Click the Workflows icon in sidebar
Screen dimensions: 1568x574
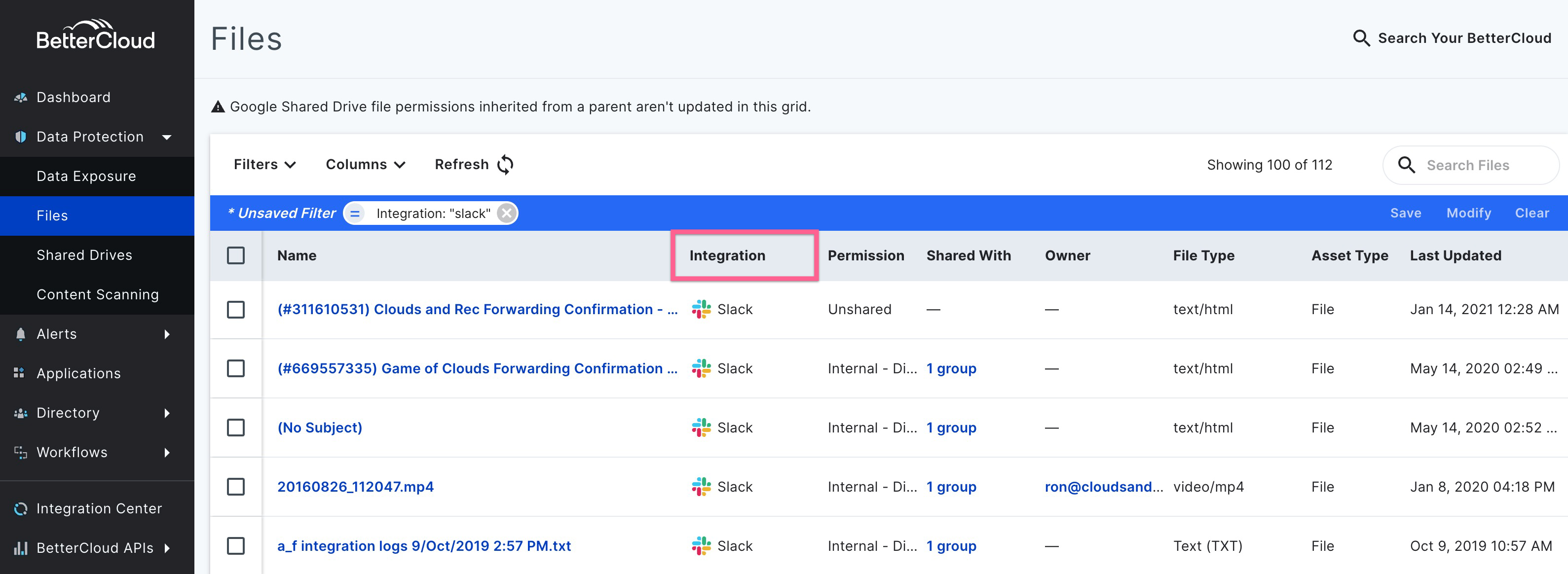point(19,452)
